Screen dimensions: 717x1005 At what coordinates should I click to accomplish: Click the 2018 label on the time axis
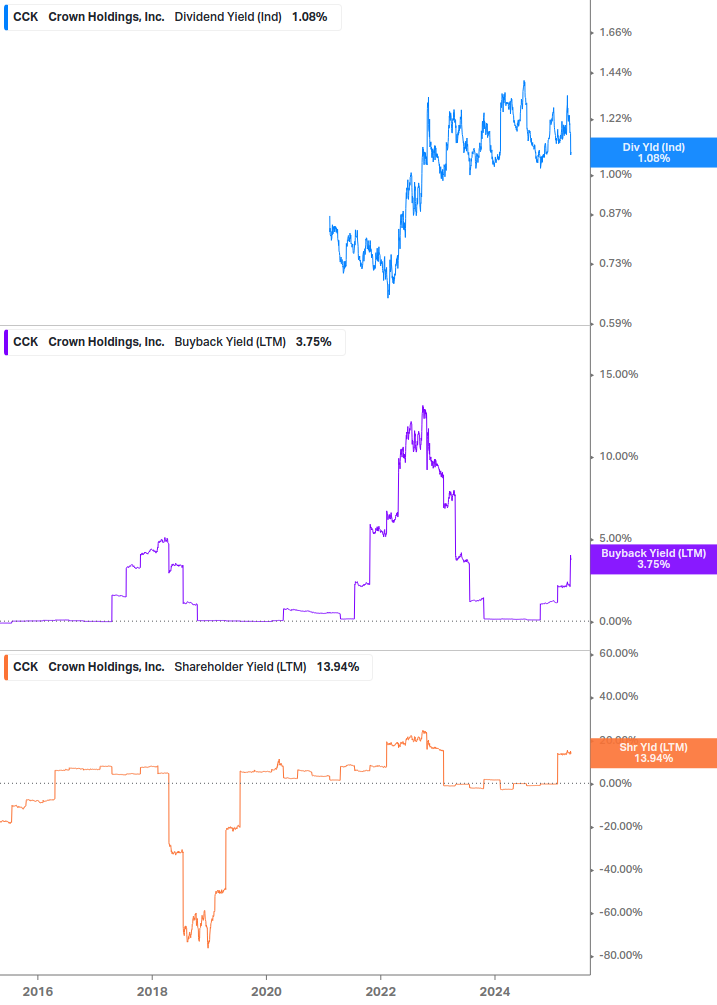point(152,992)
